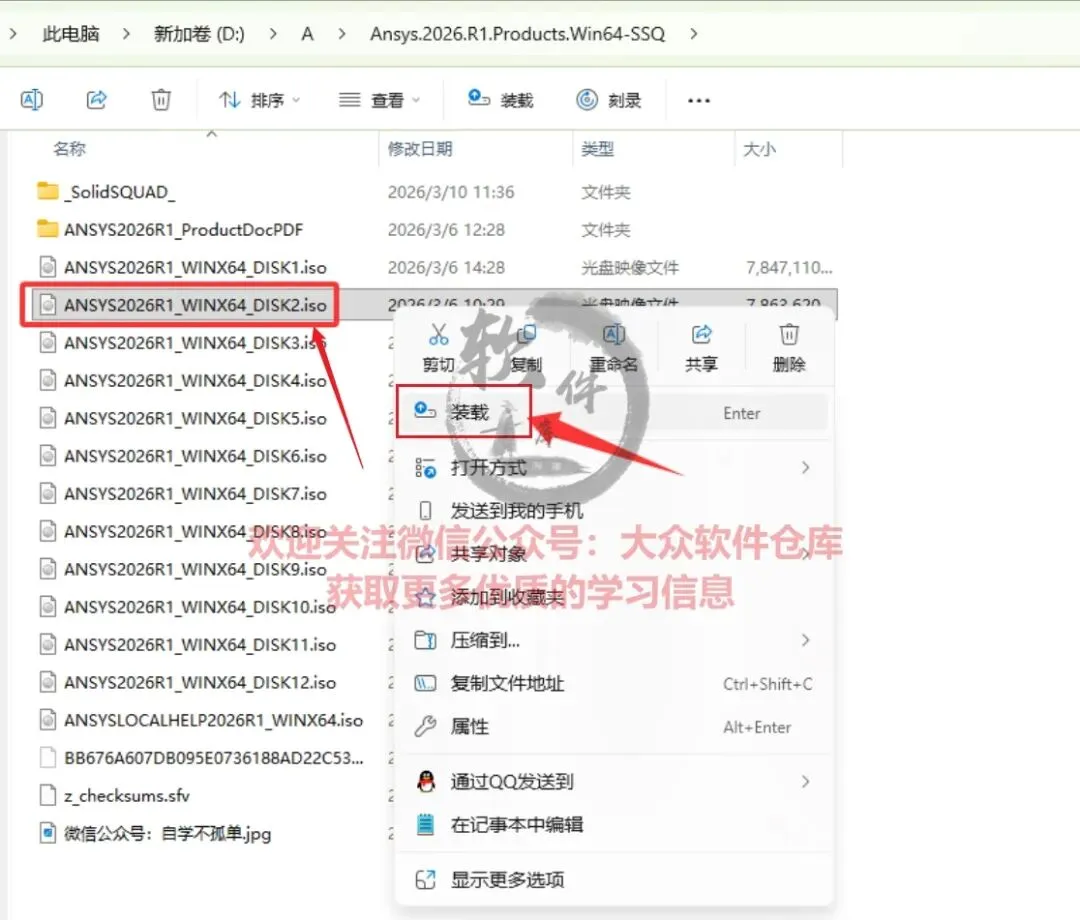Open the 查看 view dropdown

[x=379, y=101]
